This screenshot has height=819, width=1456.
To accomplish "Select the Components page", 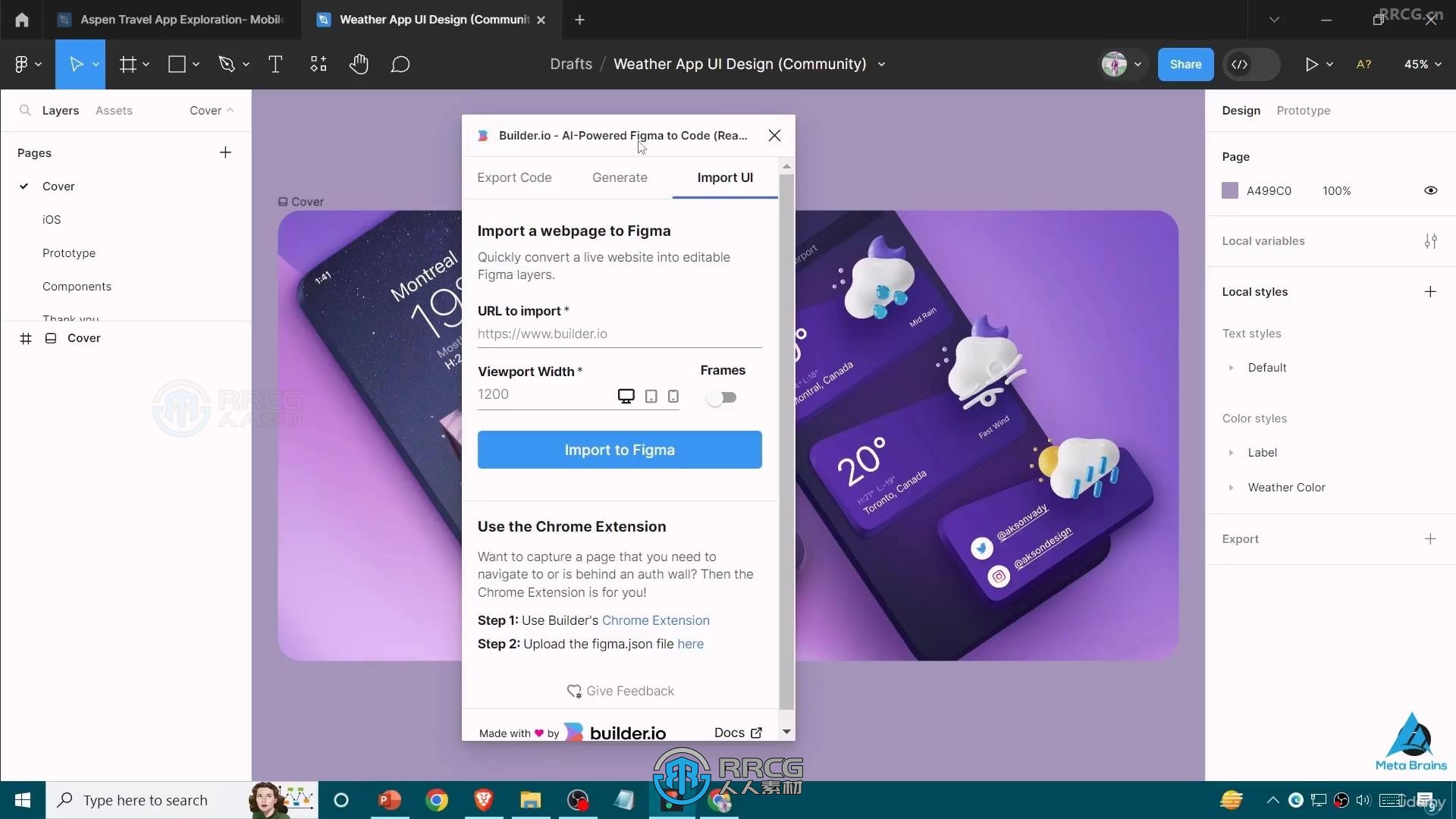I will pos(77,287).
